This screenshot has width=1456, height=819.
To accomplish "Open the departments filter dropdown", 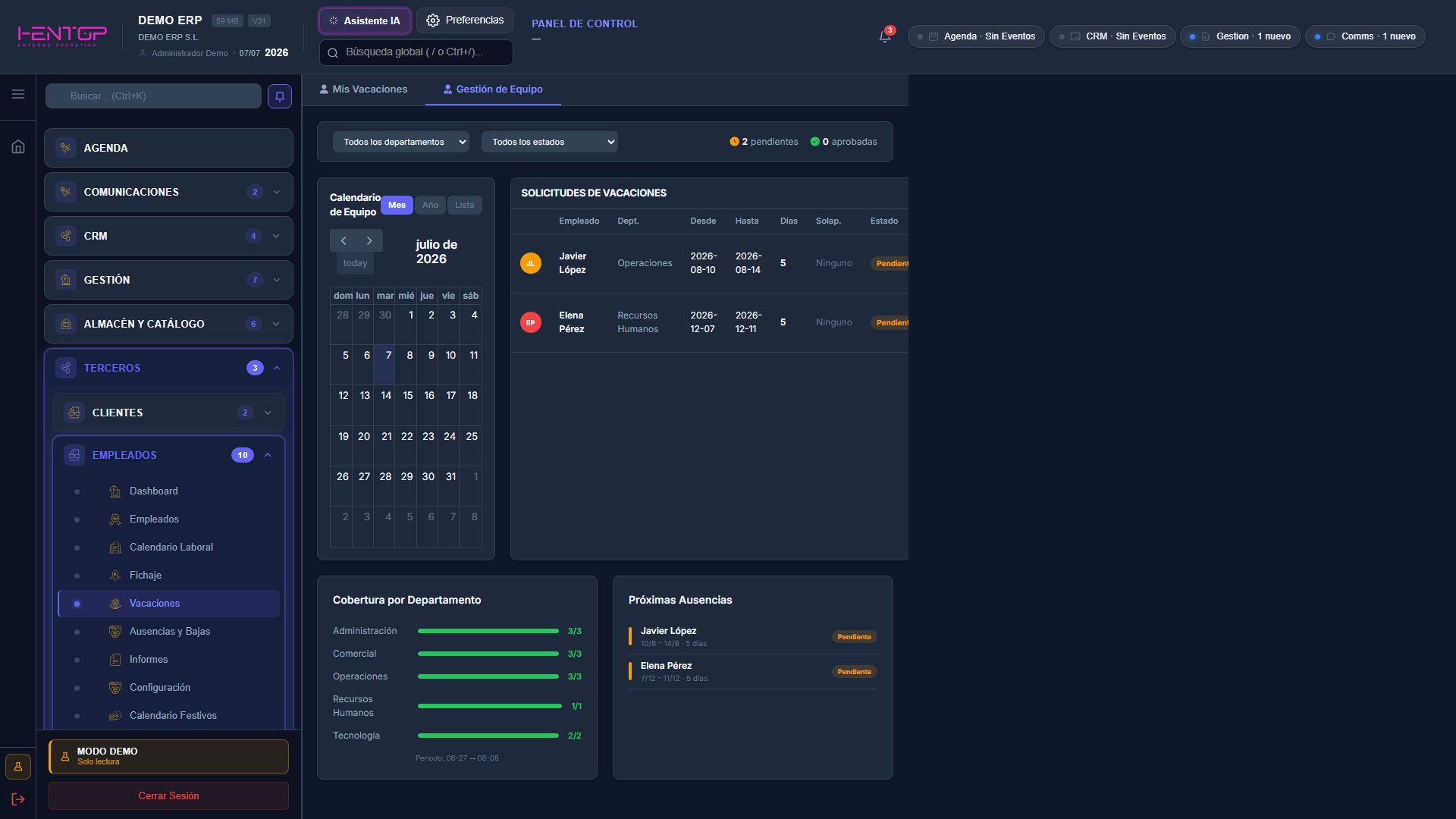I will 401,142.
